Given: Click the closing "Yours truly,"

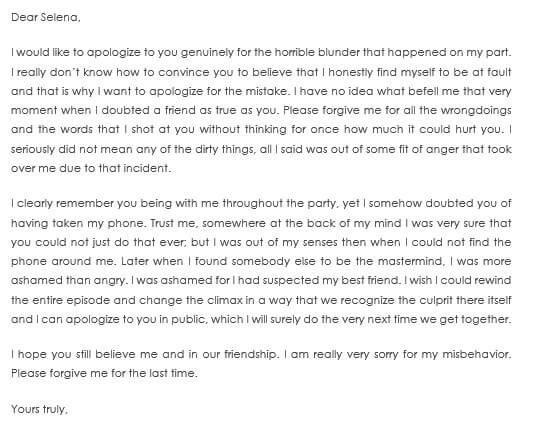Looking at the screenshot, I should coord(39,409).
